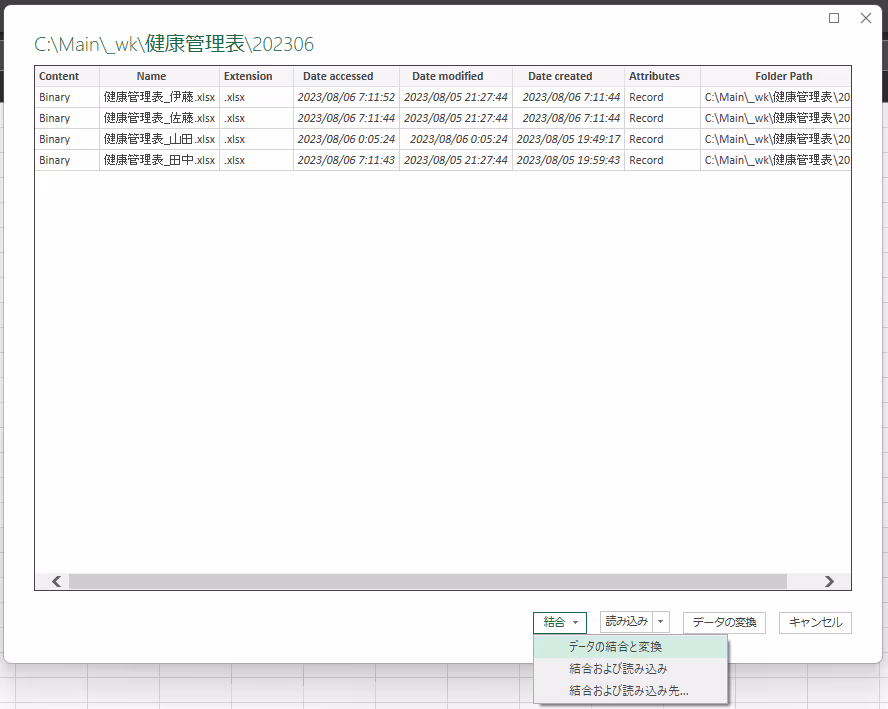
Task: Click date created 2023/08/05 19:49:17
Action: (x=569, y=139)
